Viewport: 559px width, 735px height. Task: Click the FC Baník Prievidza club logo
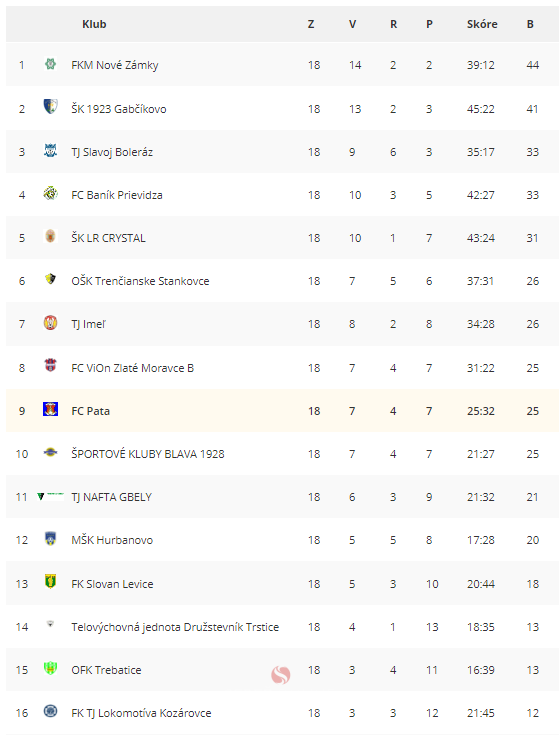click(x=50, y=193)
